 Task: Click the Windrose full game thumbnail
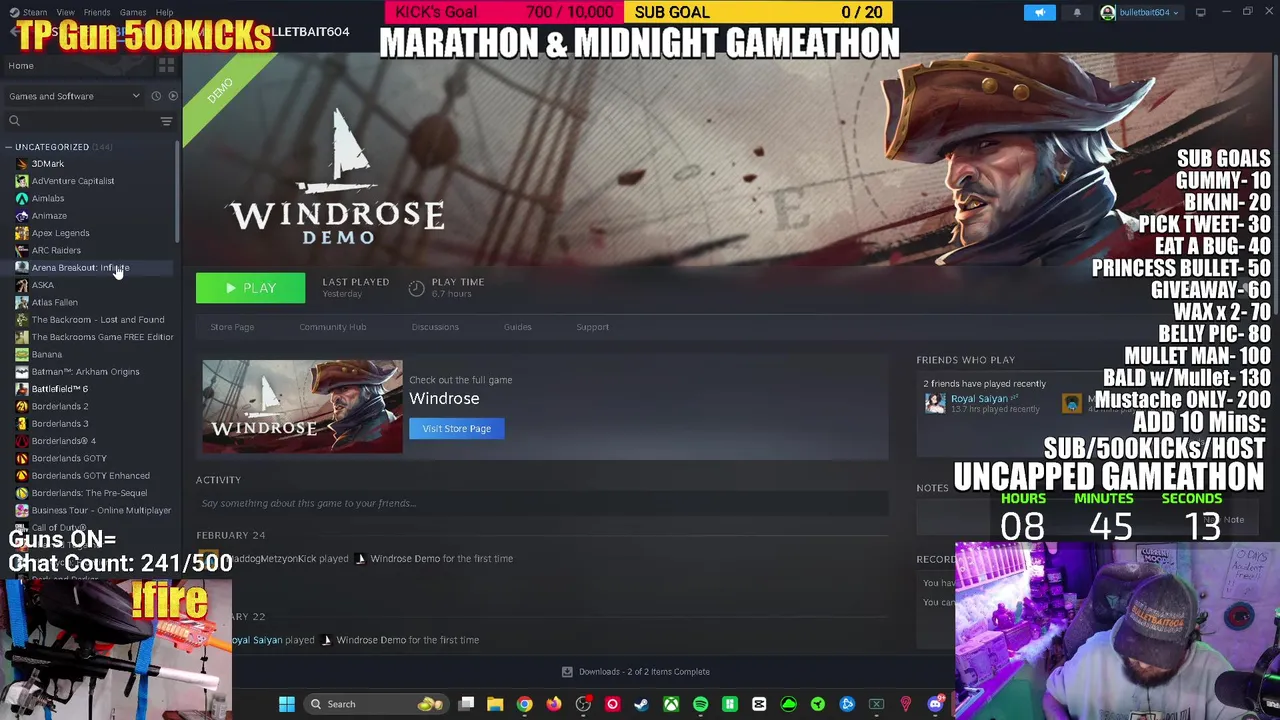pos(302,406)
